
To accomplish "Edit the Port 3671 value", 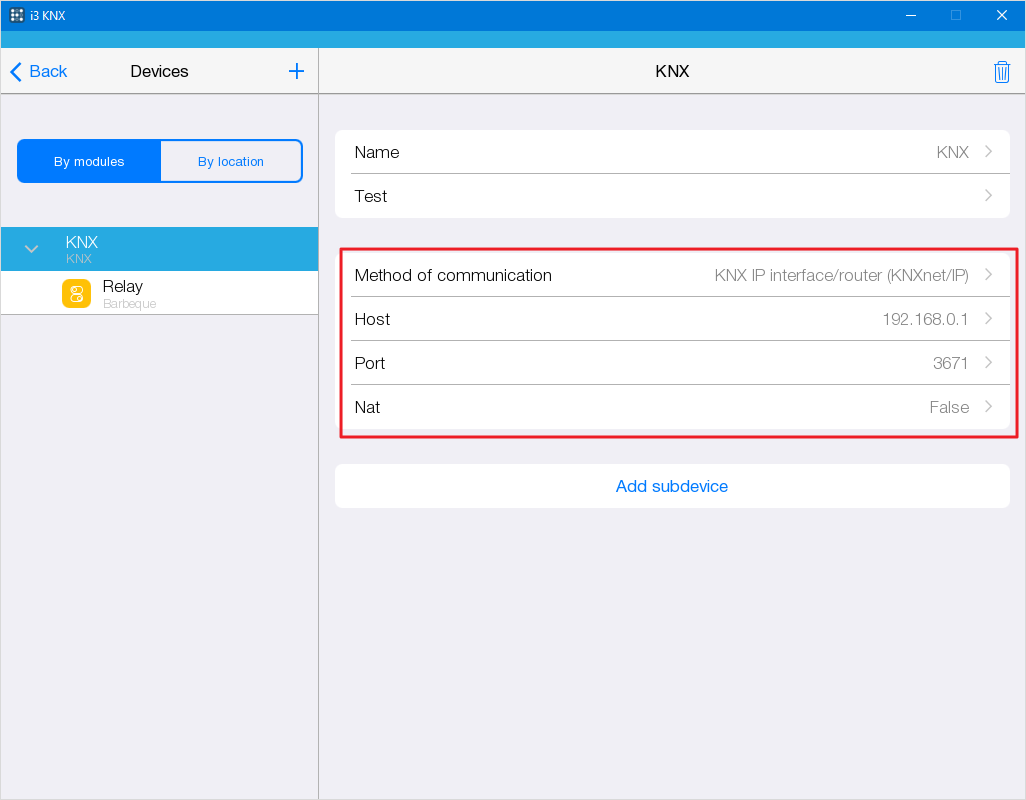I will click(671, 363).
